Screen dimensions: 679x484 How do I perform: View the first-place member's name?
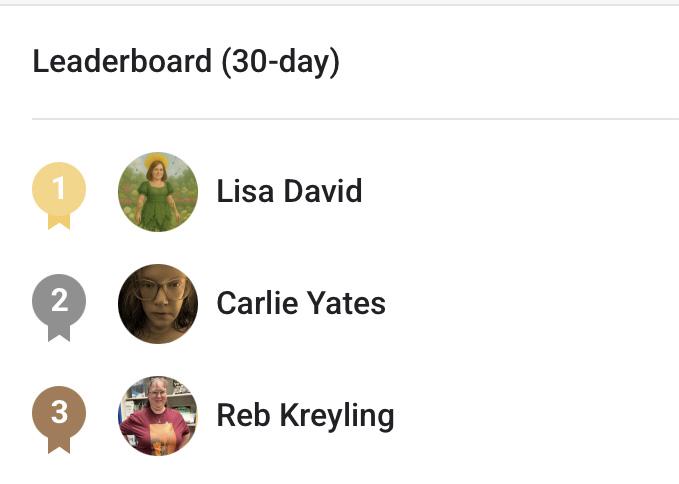pos(289,191)
